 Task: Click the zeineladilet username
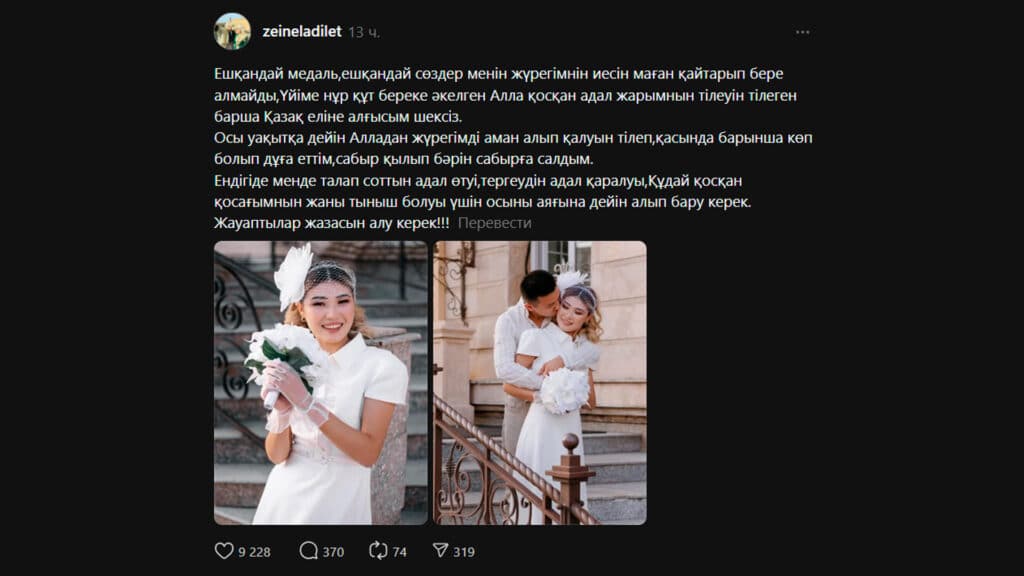pos(302,31)
